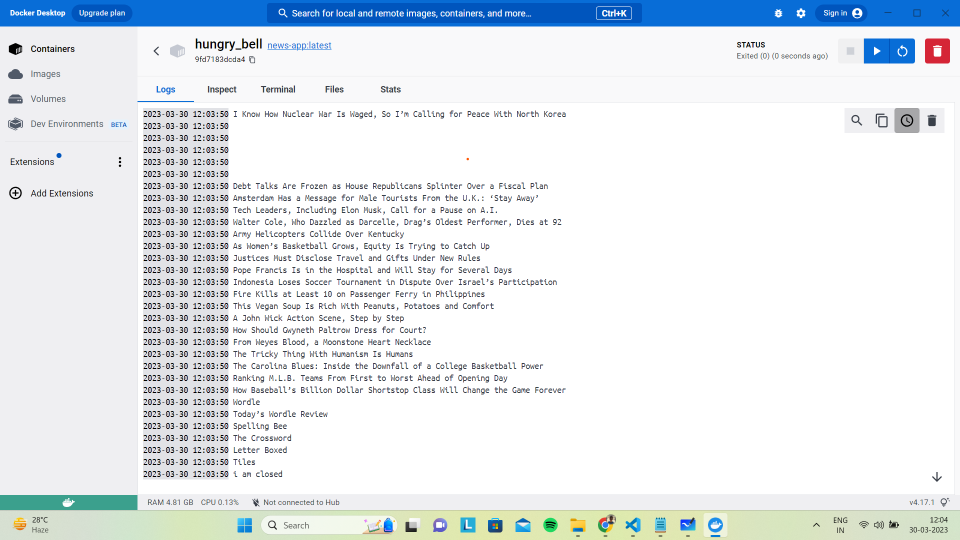This screenshot has width=960, height=540.
Task: Restart the container
Action: point(902,51)
